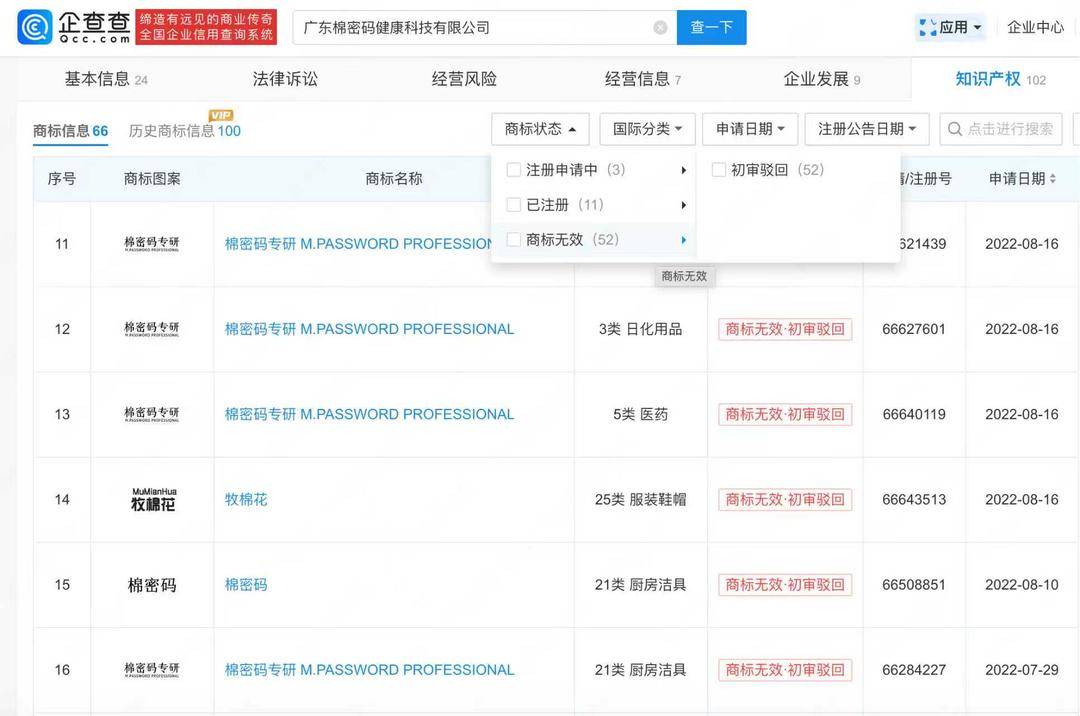
Task: Open row 11 棉密码专研 trademark link
Action: 358,244
